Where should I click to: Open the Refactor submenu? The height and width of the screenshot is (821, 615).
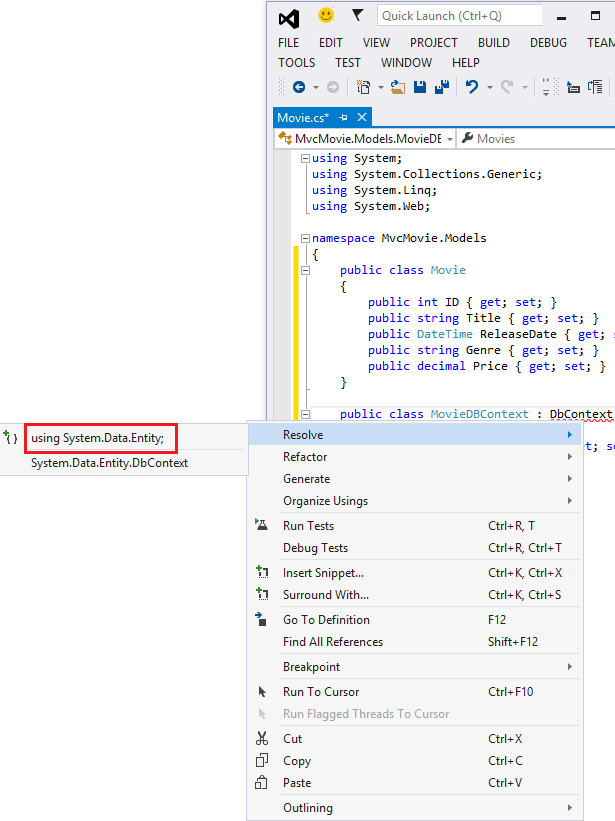[415, 457]
